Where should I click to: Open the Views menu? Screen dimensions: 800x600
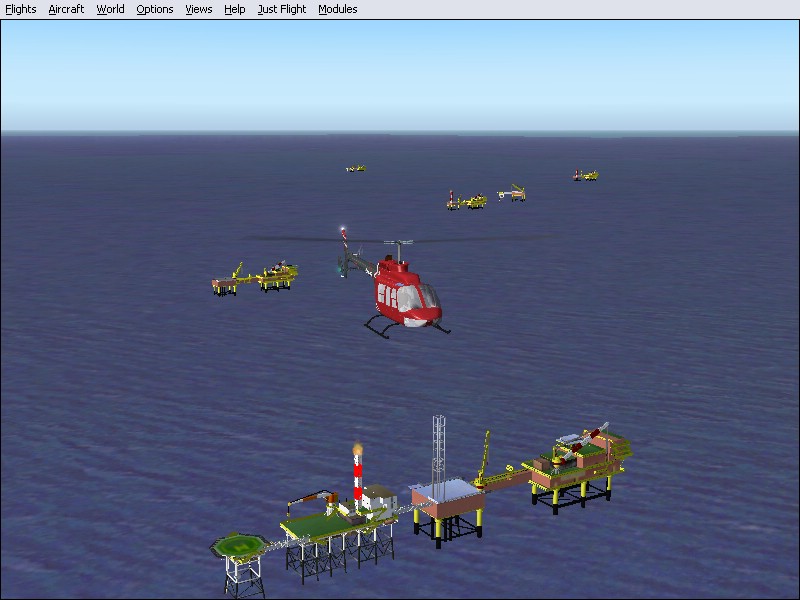pyautogui.click(x=198, y=9)
